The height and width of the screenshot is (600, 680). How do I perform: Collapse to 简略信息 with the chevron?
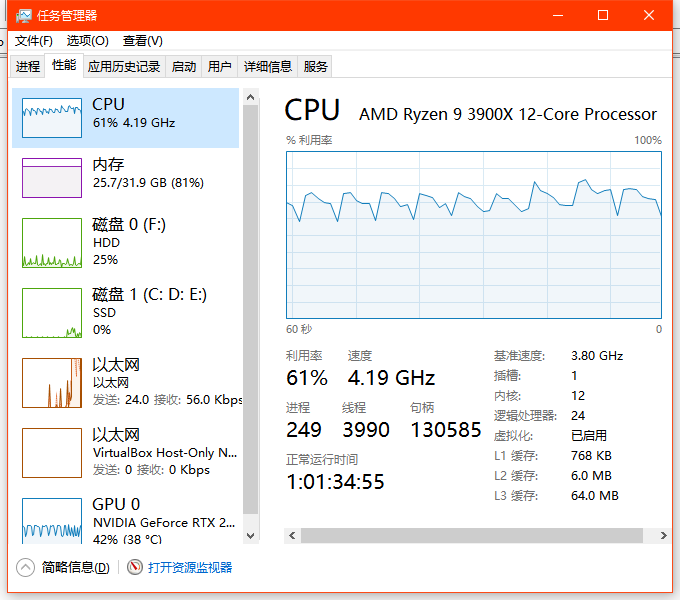click(x=26, y=568)
